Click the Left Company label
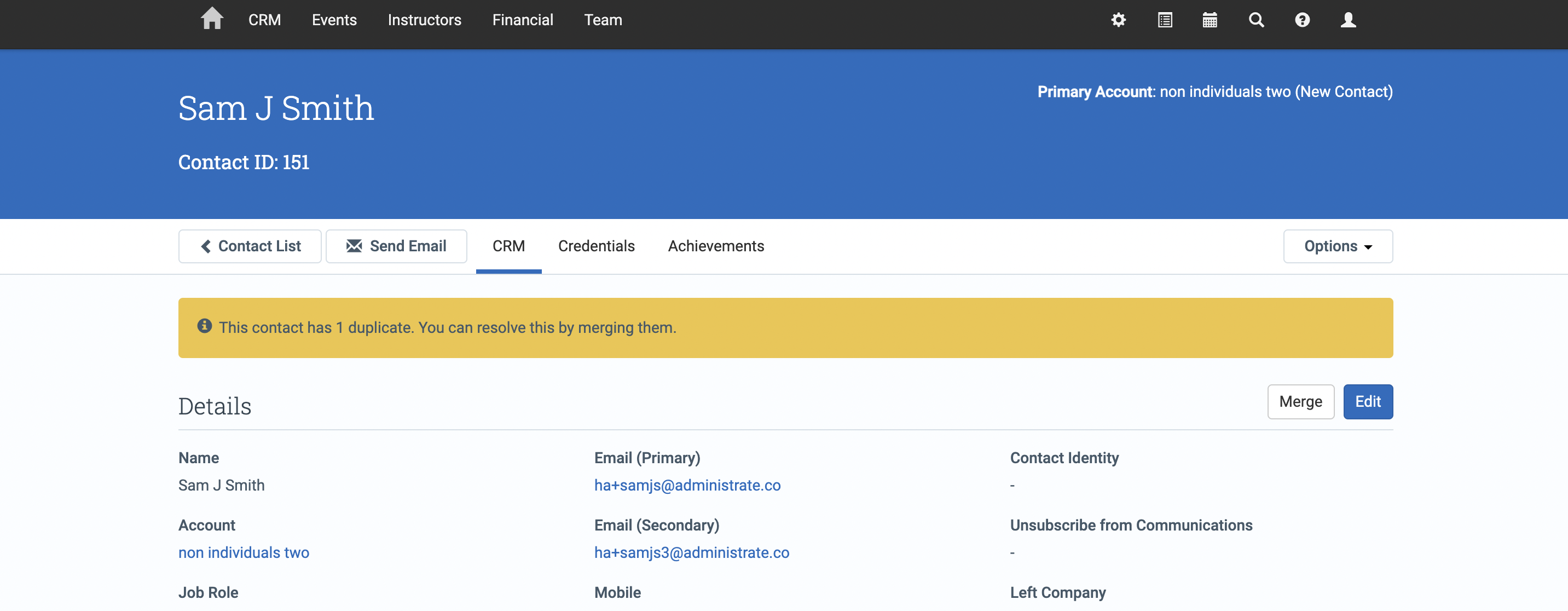Screen dimensions: 1568x611 [1058, 592]
